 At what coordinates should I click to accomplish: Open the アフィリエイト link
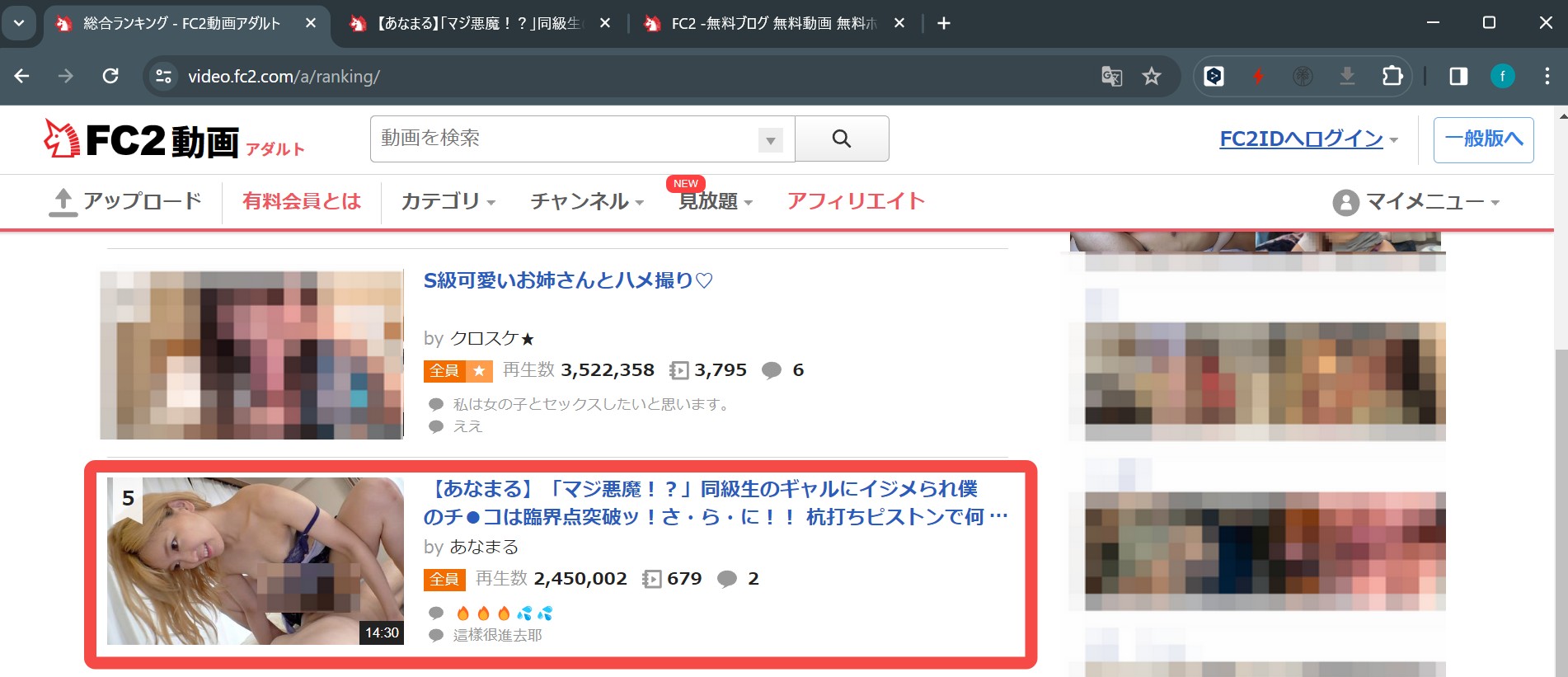(856, 201)
